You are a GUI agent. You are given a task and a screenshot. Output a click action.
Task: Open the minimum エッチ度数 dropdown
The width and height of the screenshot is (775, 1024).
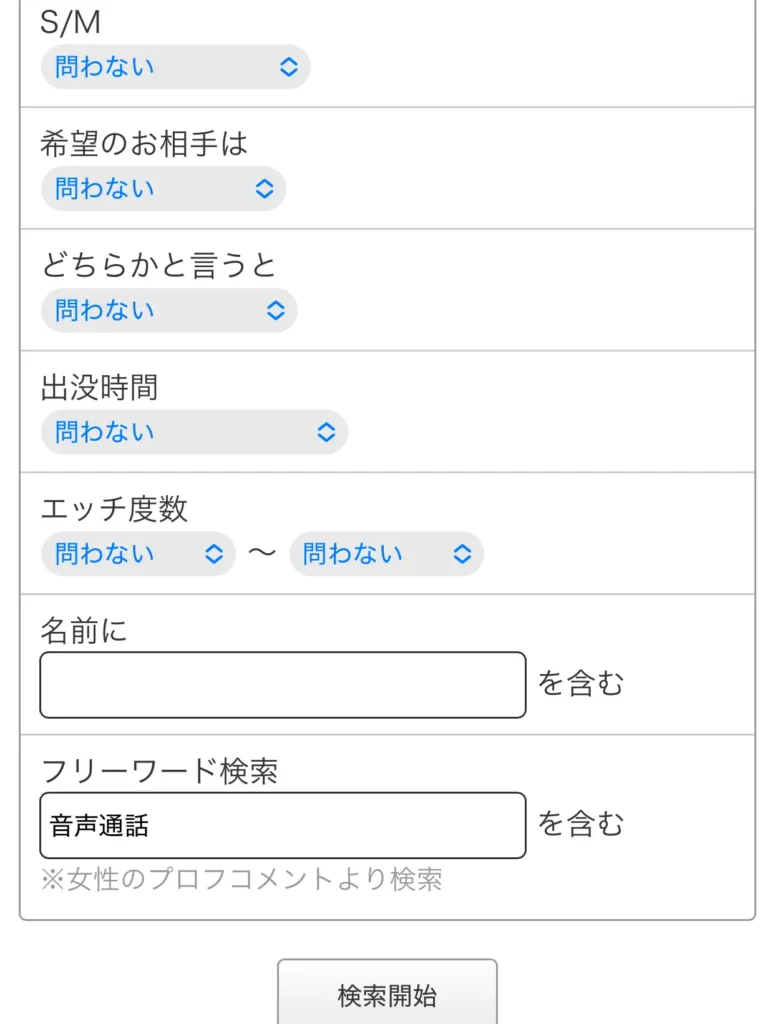137,554
